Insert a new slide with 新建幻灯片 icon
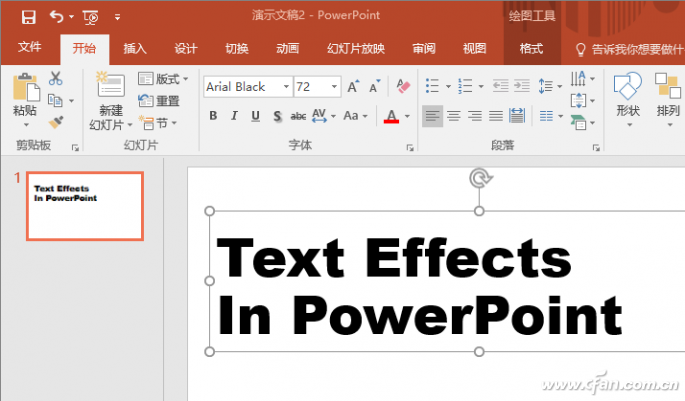 pyautogui.click(x=110, y=84)
